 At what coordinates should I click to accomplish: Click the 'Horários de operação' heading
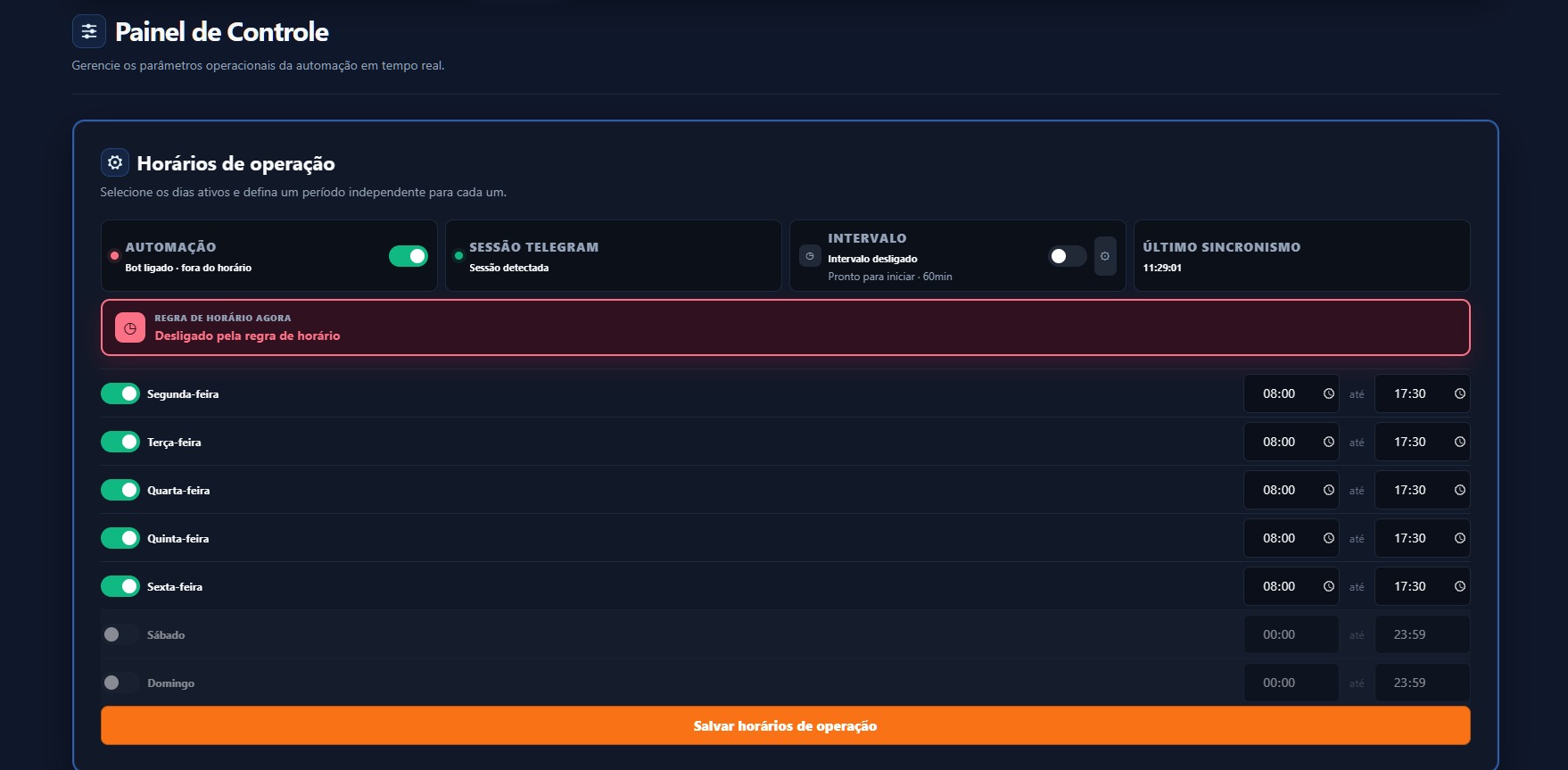[235, 163]
